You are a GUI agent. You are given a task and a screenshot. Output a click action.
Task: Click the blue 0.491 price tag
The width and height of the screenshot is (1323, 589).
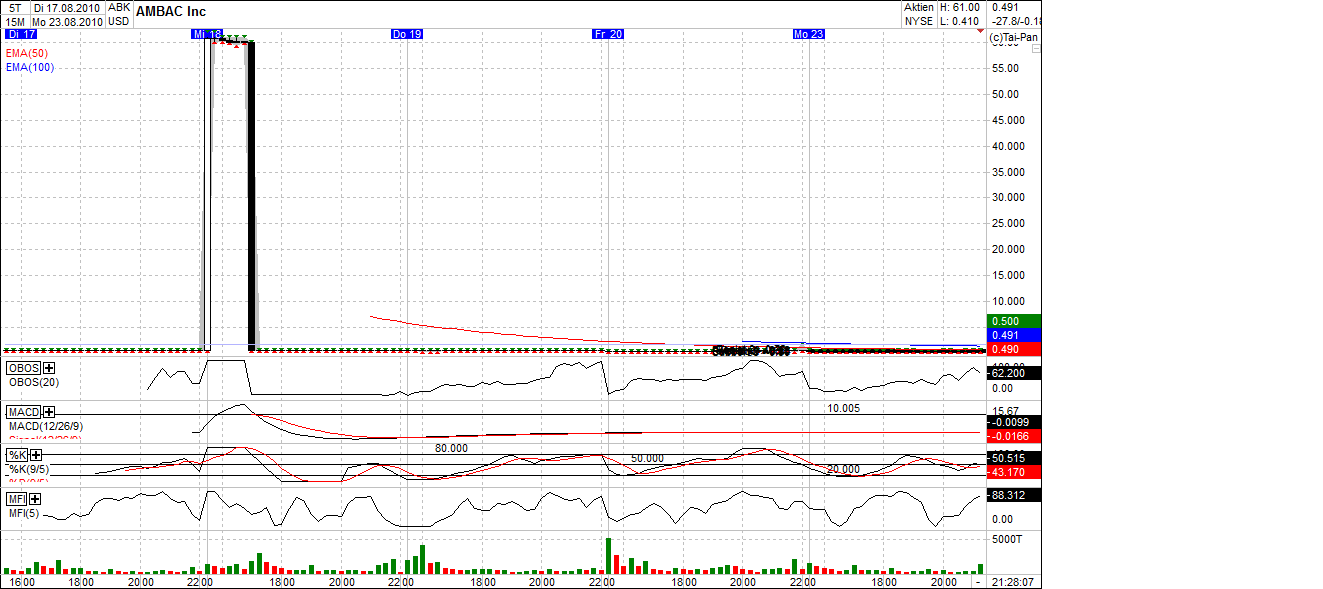click(x=1013, y=334)
